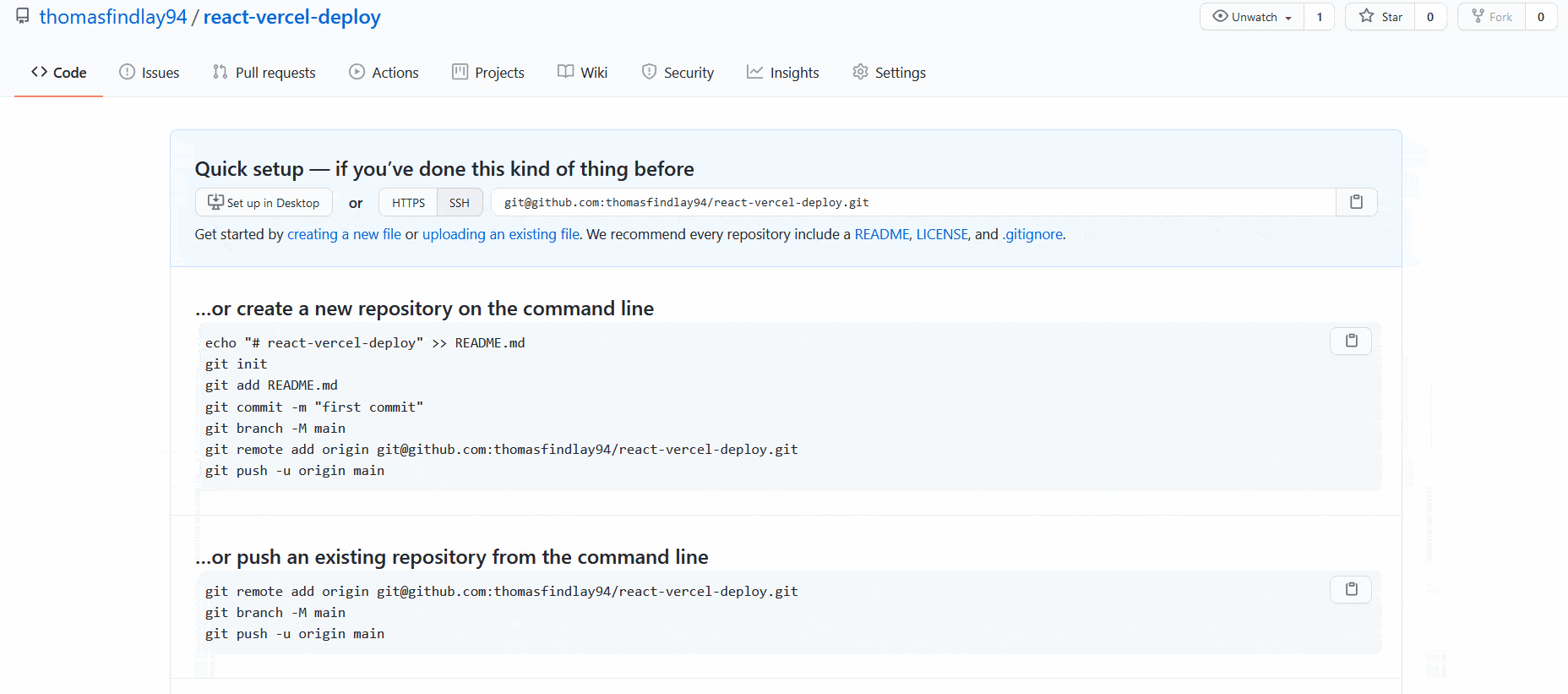Click the 'git init' command line
The height and width of the screenshot is (694, 1568).
[237, 364]
